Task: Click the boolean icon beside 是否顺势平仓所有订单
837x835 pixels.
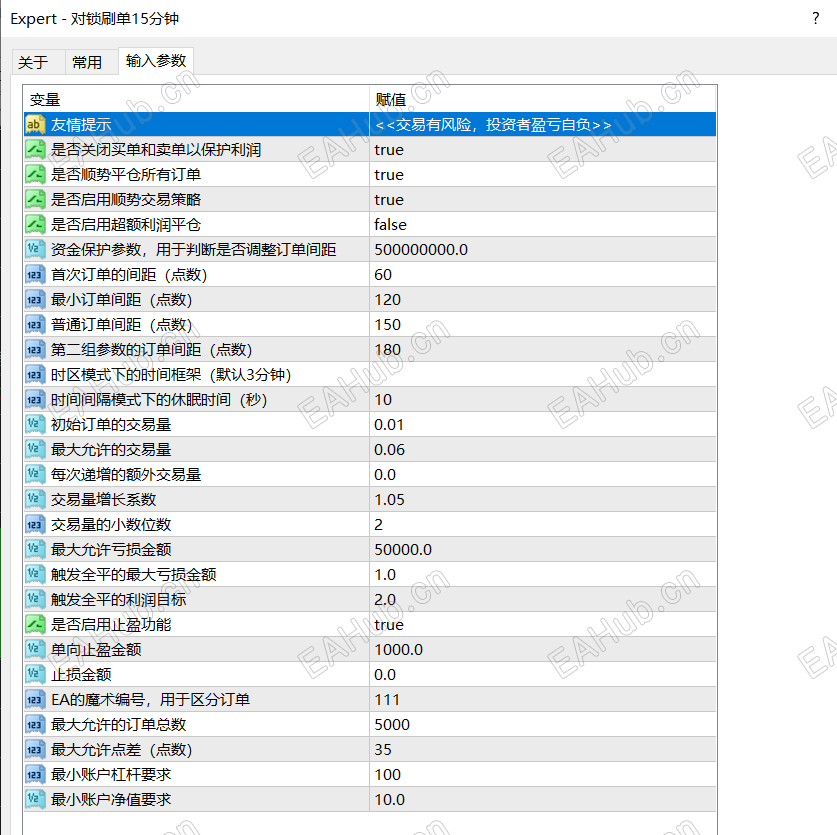Action: (35, 175)
